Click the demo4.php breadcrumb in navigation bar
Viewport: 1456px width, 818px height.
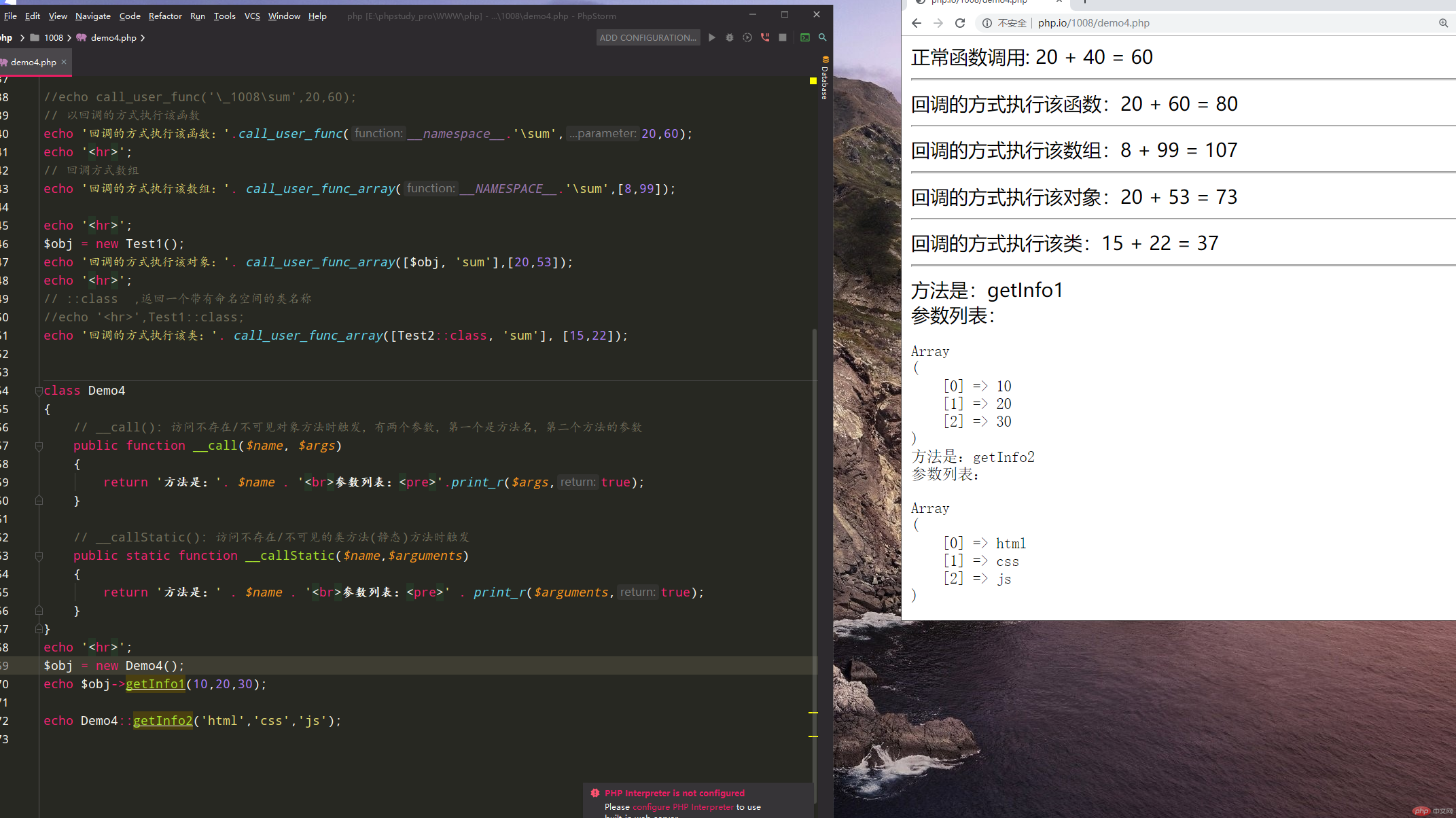(107, 37)
